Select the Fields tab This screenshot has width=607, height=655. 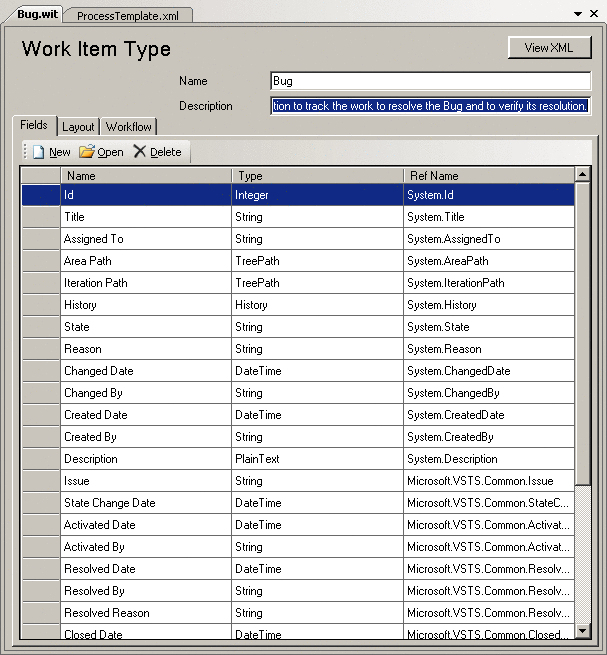[34, 125]
